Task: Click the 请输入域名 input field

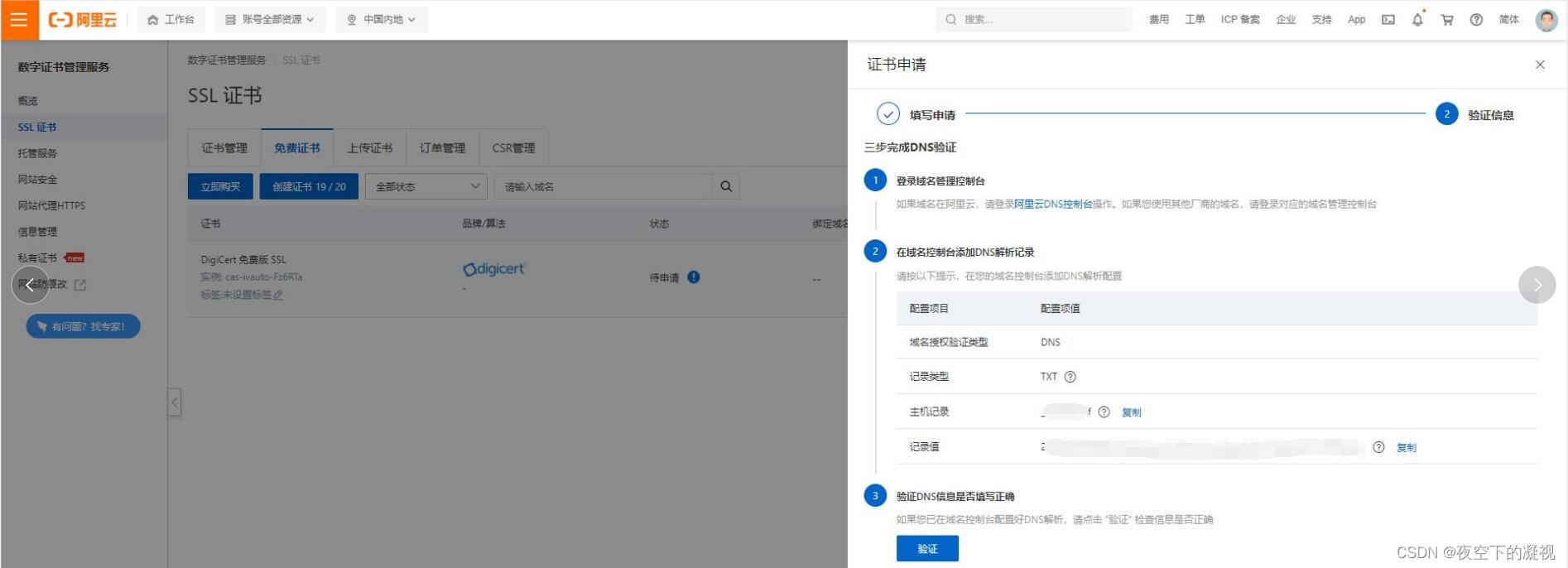Action: [603, 186]
